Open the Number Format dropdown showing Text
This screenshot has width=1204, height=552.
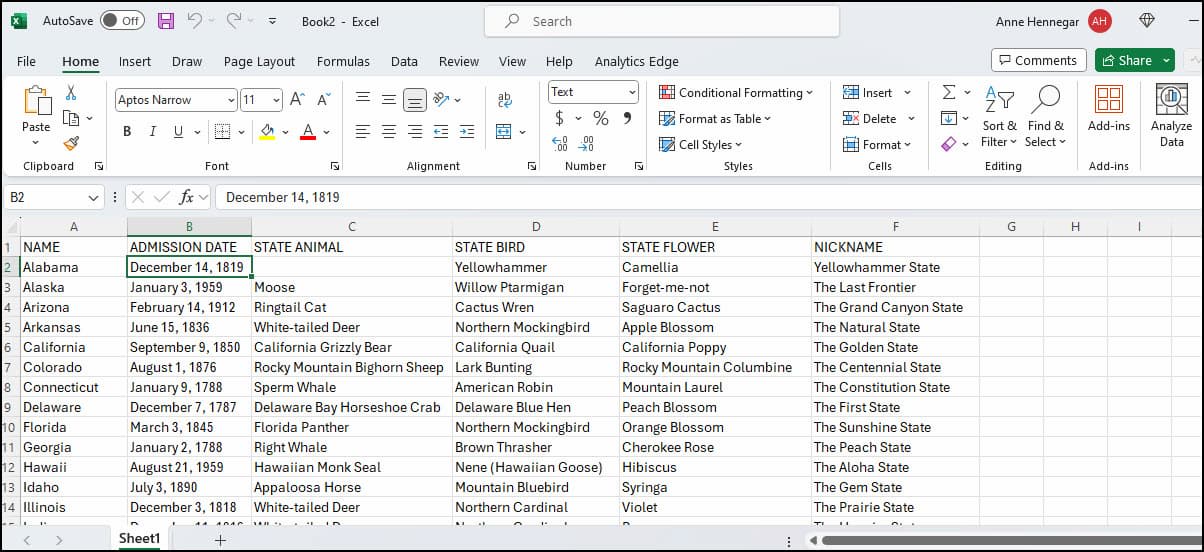click(632, 92)
